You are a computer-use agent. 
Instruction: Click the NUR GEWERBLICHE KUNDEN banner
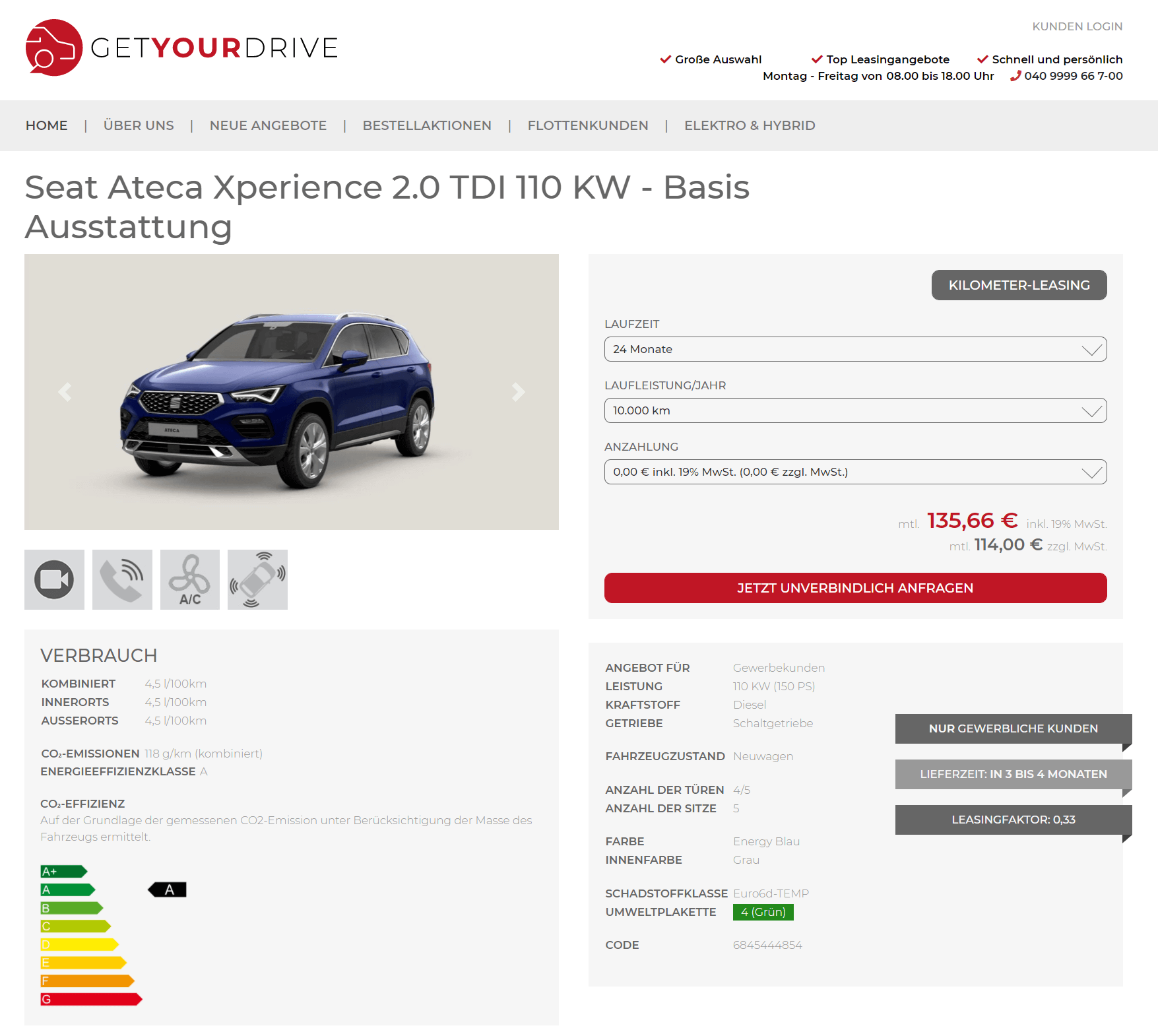point(1013,728)
